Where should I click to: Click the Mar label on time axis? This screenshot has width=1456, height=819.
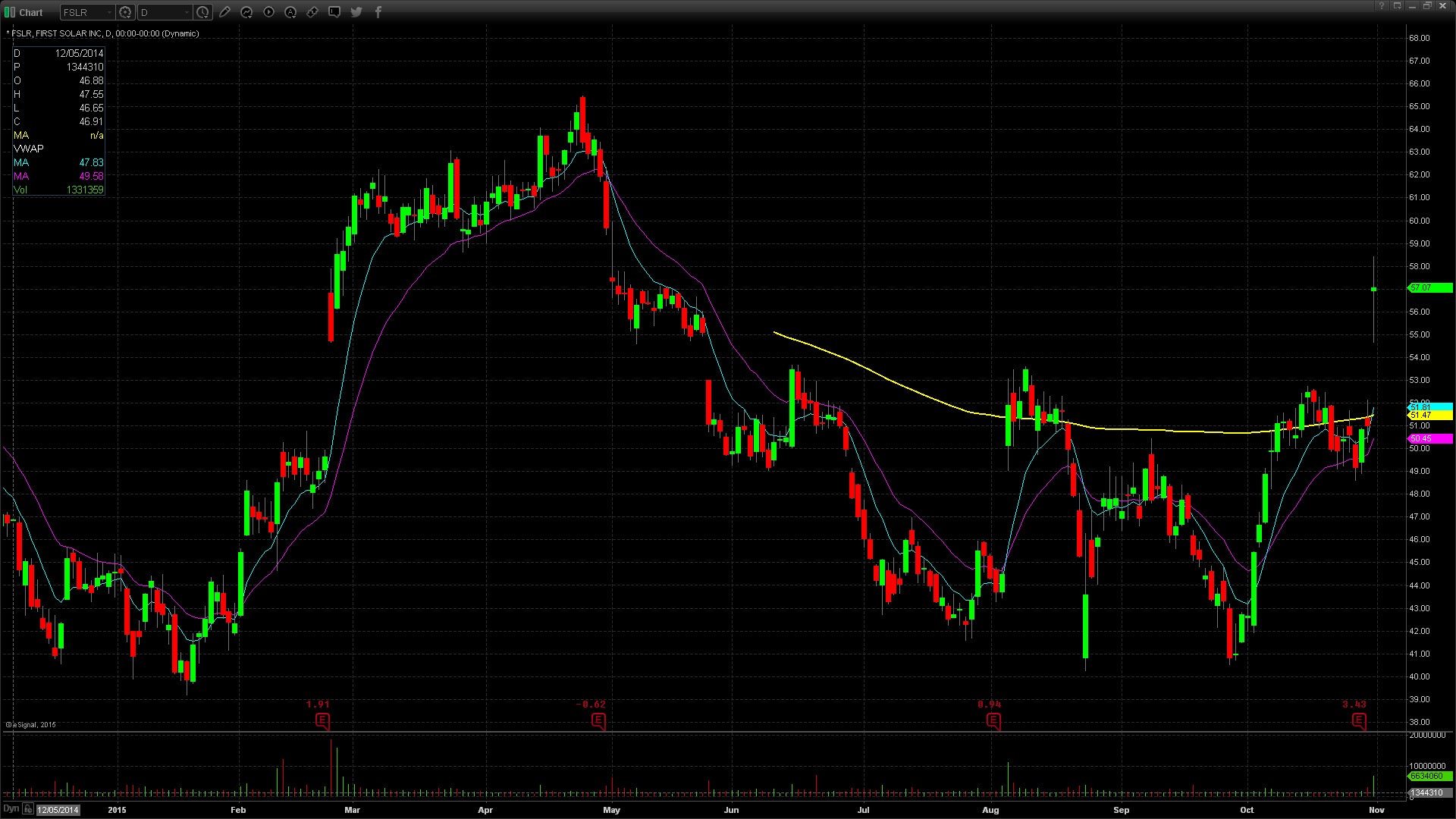(x=352, y=810)
